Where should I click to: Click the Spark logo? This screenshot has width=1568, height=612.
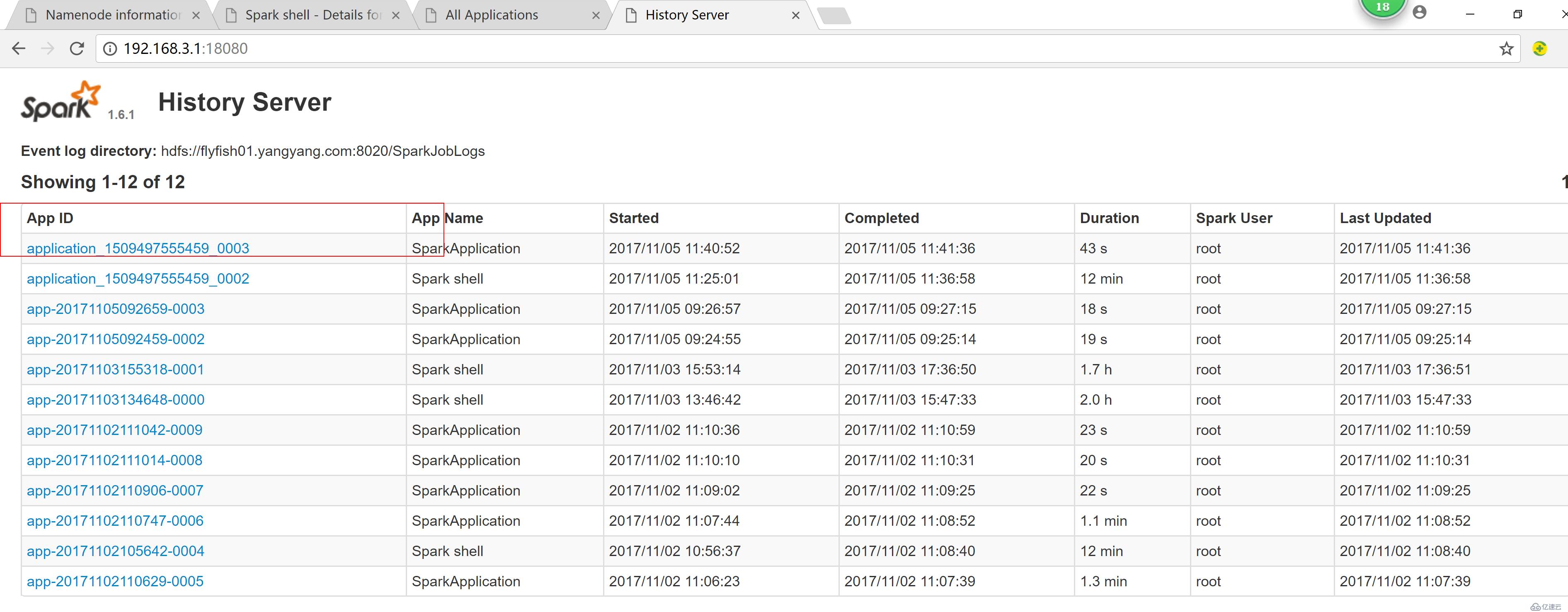point(60,101)
